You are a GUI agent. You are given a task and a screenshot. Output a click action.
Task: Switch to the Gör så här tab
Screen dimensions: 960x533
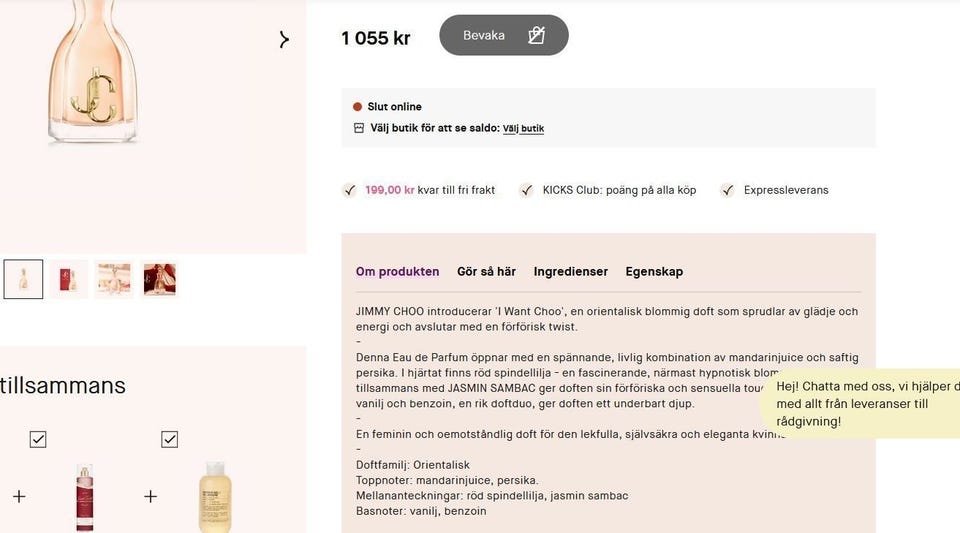click(x=486, y=272)
